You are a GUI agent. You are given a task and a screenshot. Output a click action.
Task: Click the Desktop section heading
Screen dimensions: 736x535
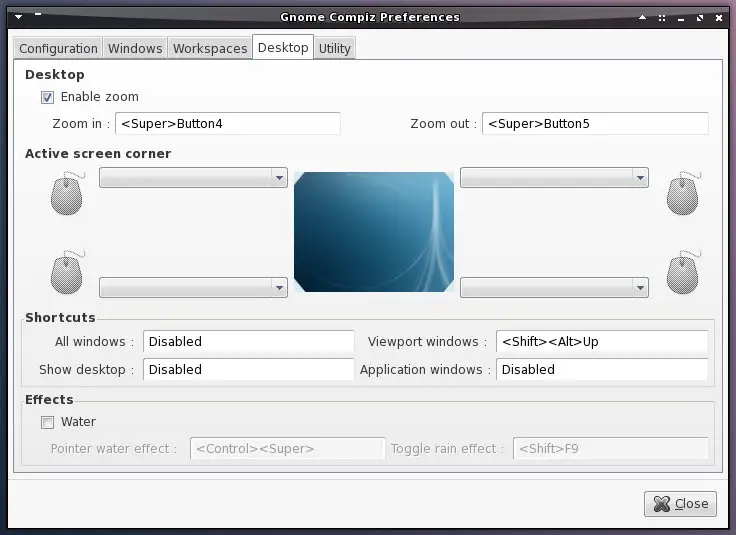(55, 75)
